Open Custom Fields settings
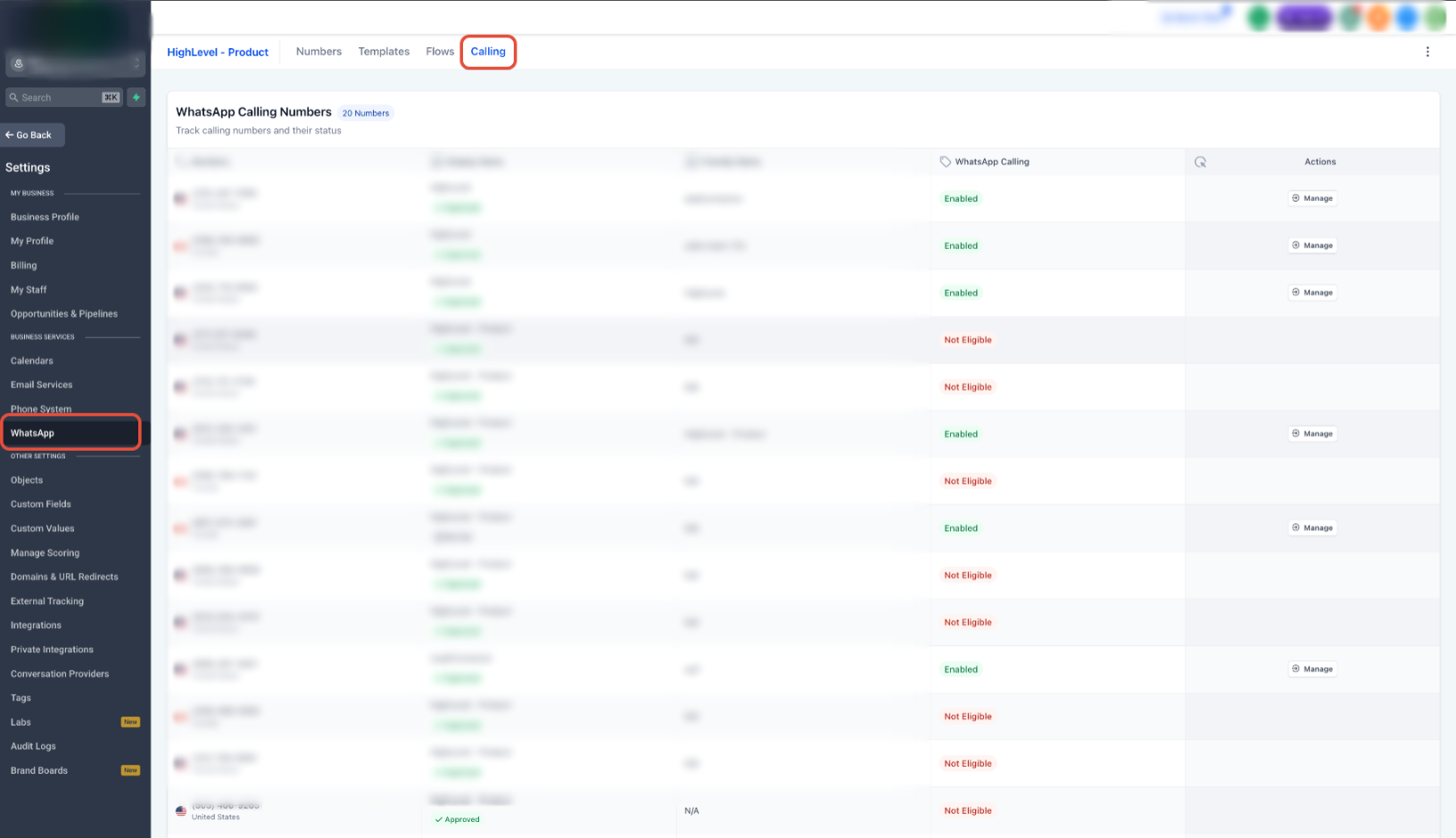The height and width of the screenshot is (838, 1456). click(x=41, y=504)
